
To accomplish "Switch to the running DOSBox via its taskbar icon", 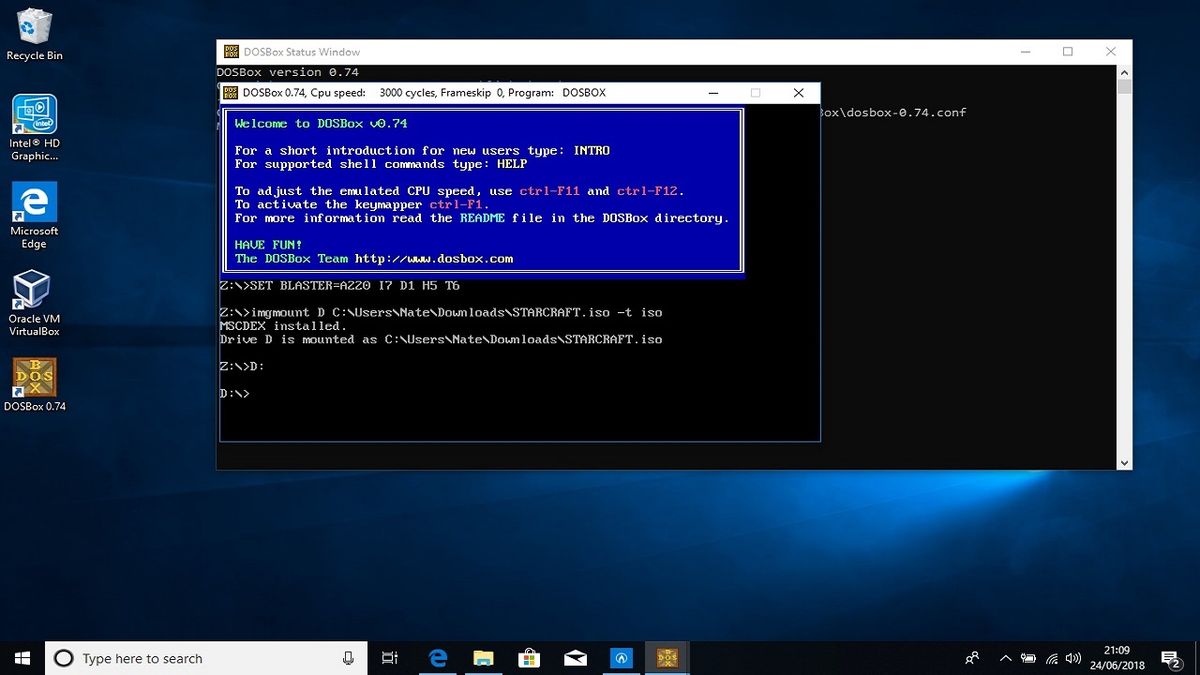I will (666, 657).
